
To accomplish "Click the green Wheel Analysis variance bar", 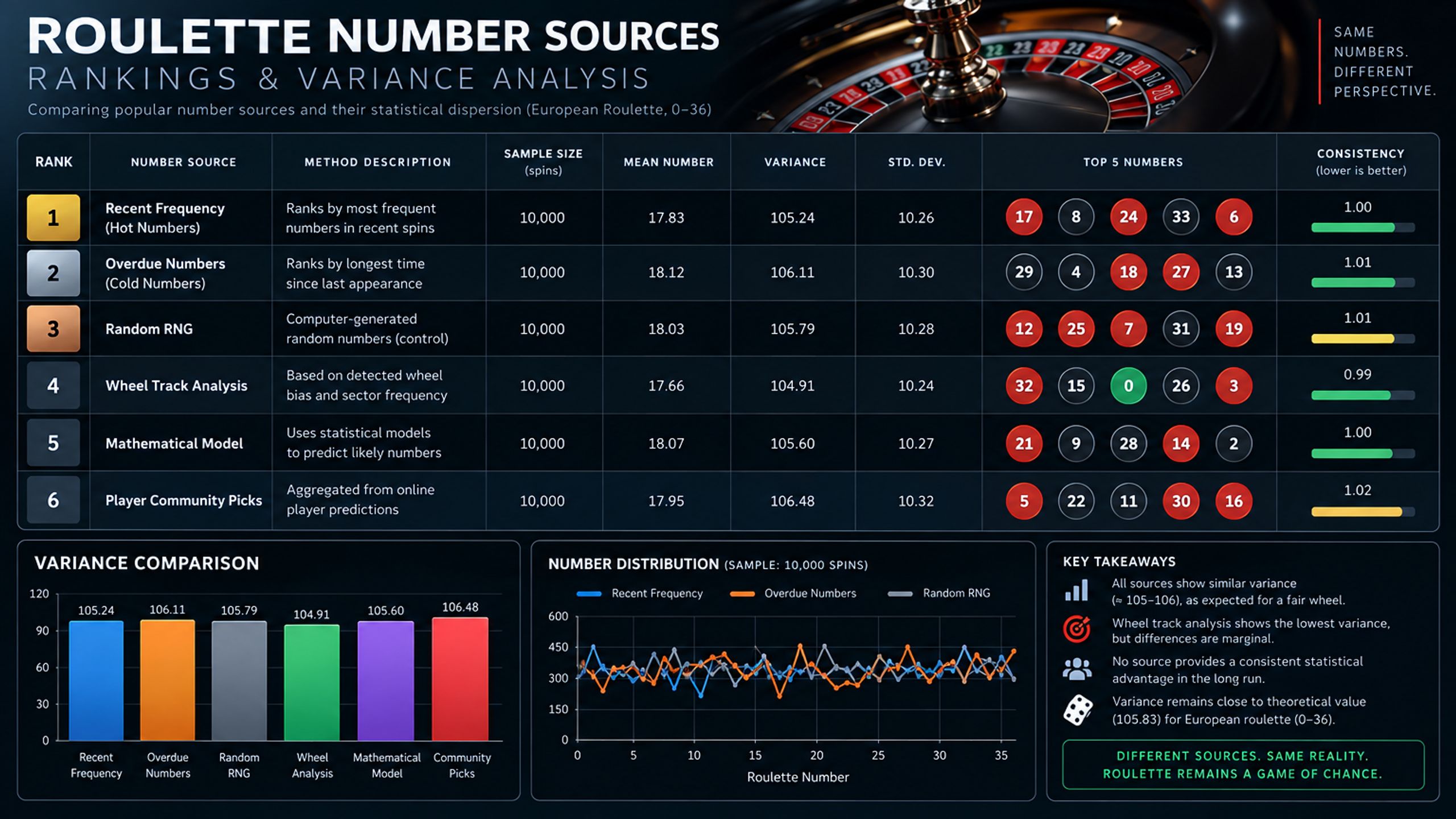I will 312,682.
